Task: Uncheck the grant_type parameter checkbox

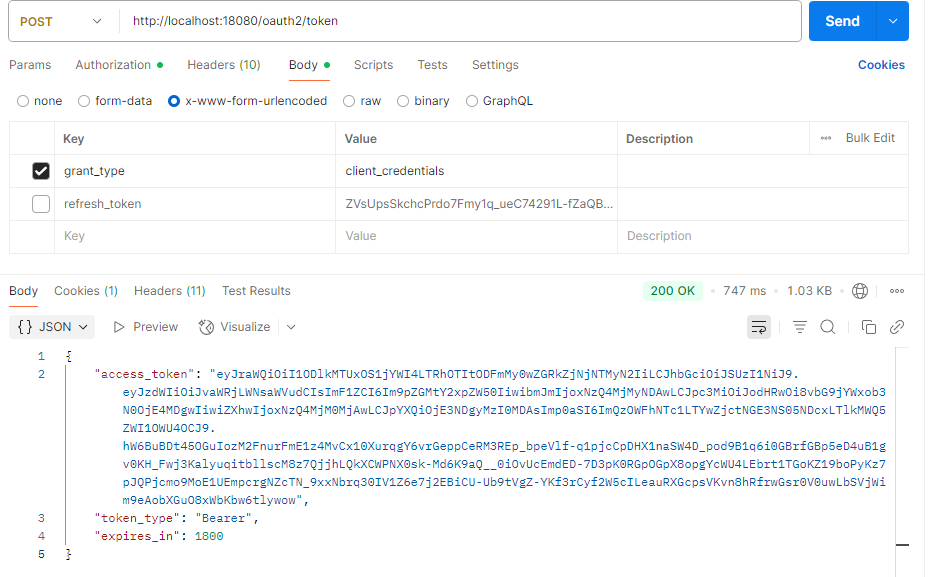Action: coord(40,171)
